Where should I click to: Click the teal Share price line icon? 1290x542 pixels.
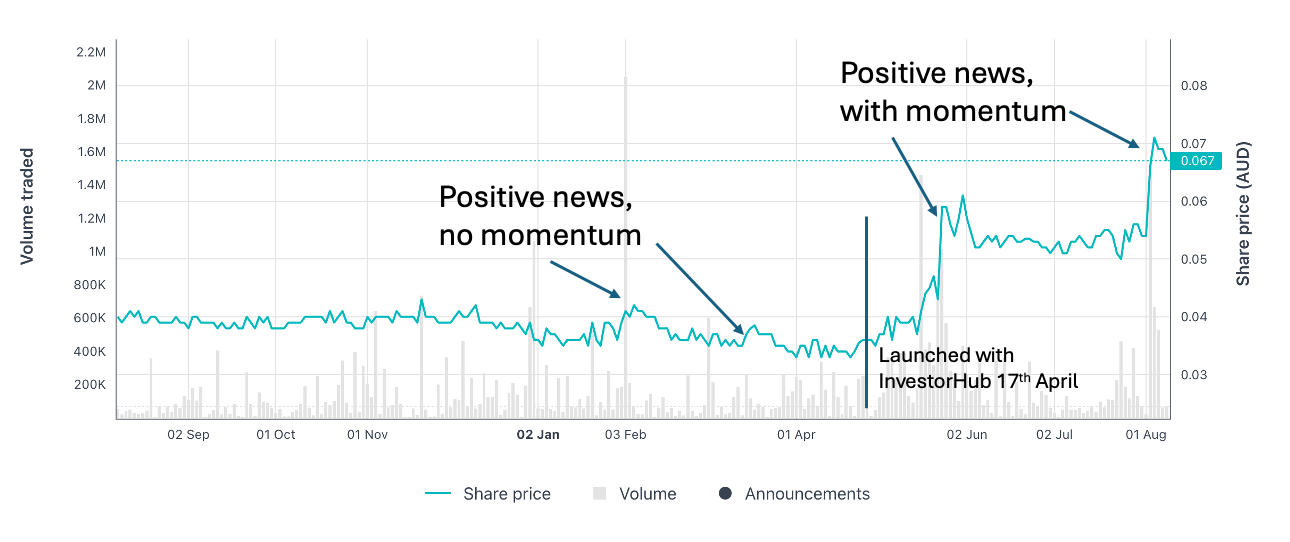coord(439,494)
